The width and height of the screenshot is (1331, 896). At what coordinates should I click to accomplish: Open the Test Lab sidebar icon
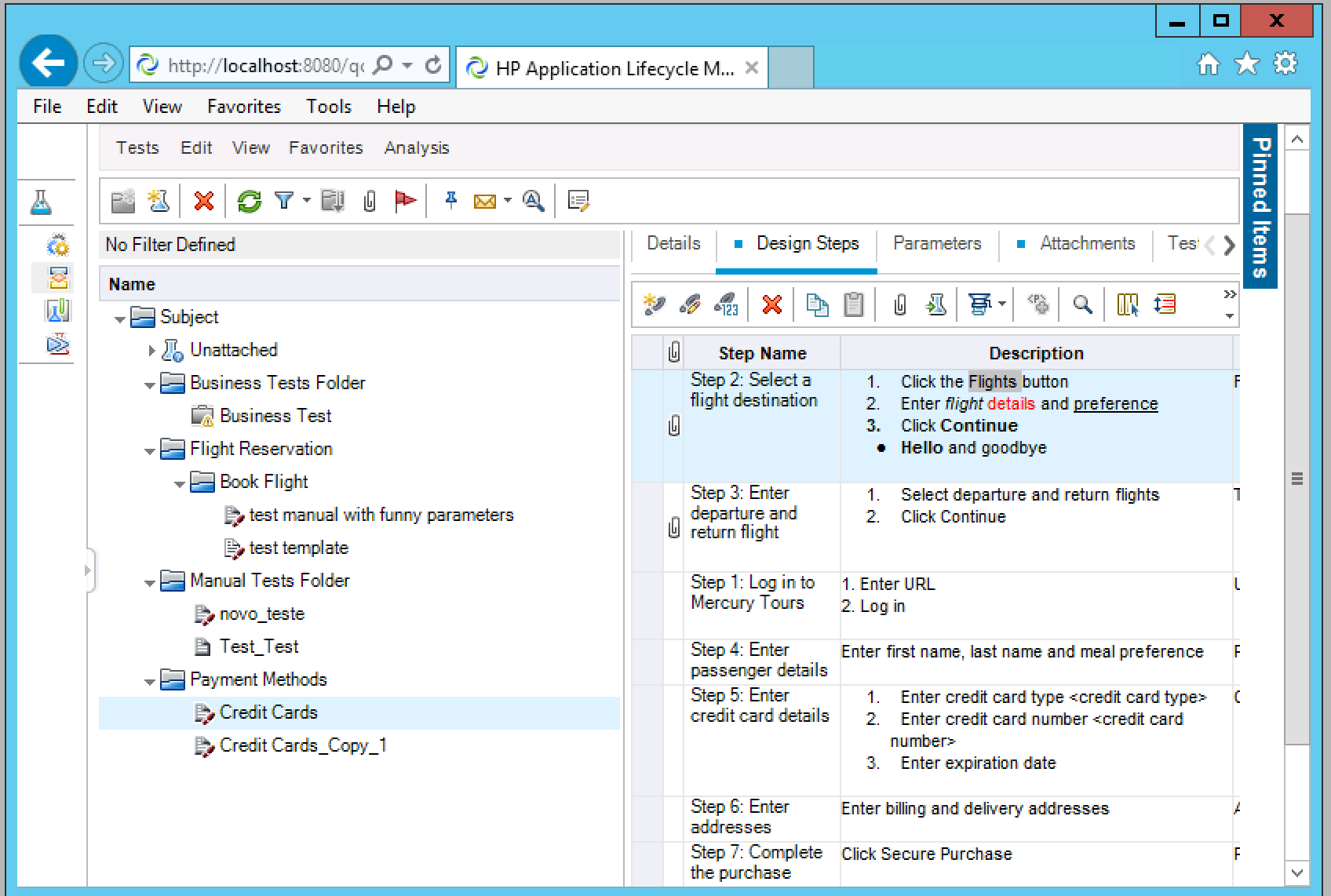(58, 344)
